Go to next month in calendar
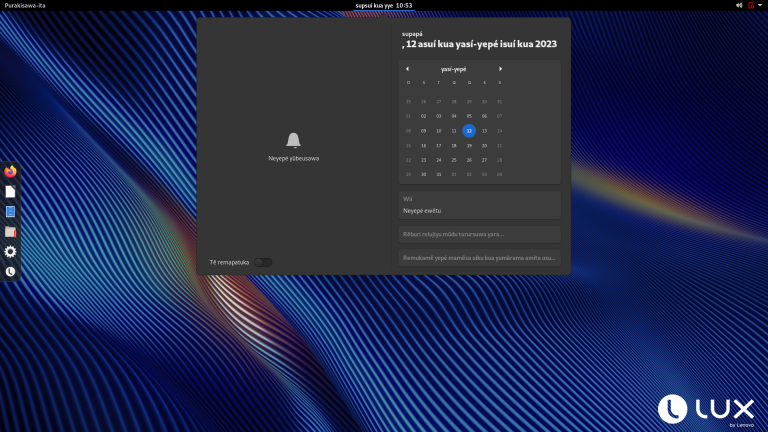This screenshot has height=432, width=768. click(500, 69)
